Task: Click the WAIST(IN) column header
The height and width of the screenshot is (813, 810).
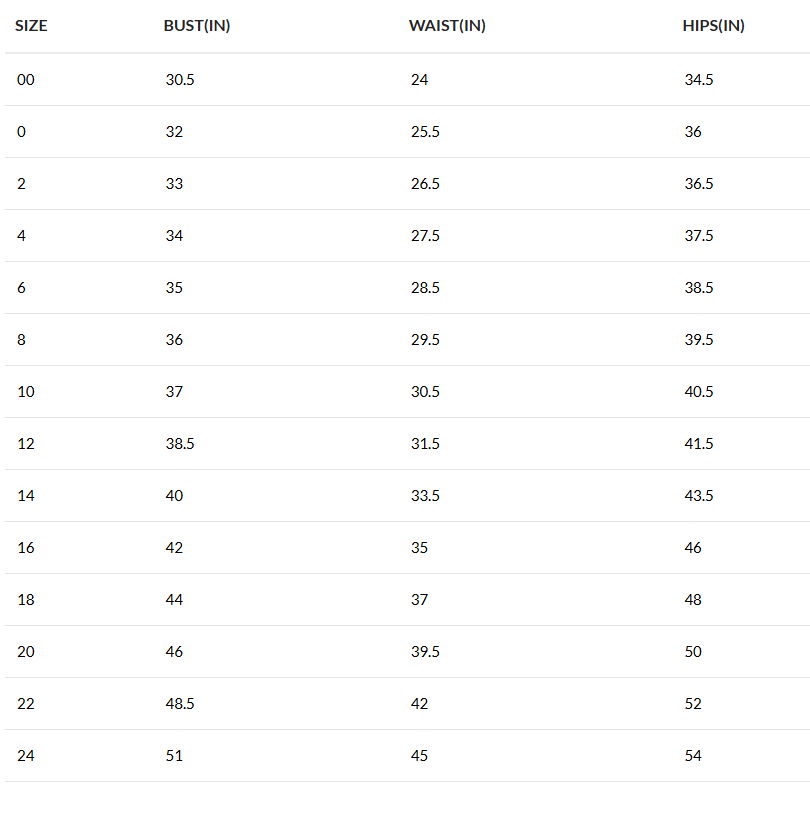Action: (447, 26)
